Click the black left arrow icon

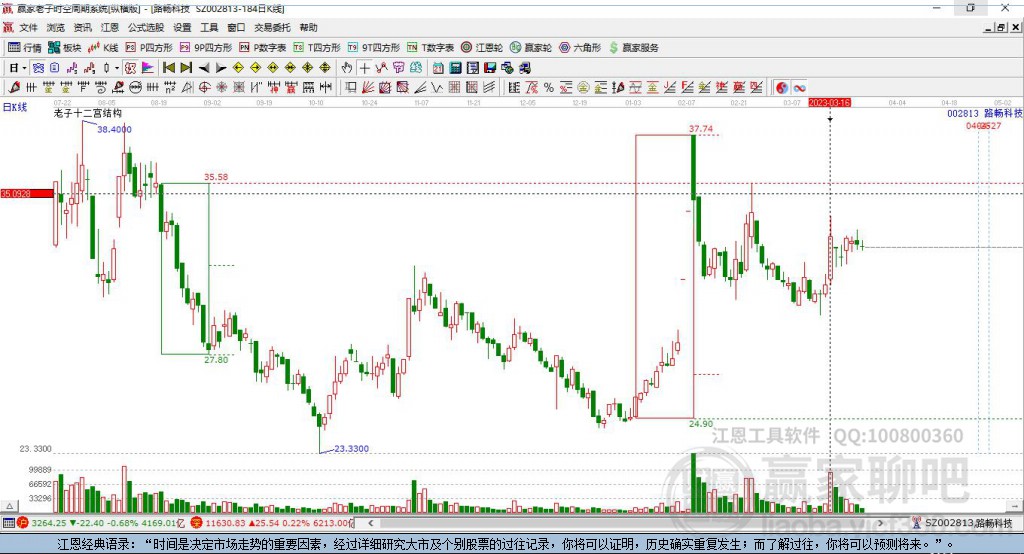tap(204, 68)
